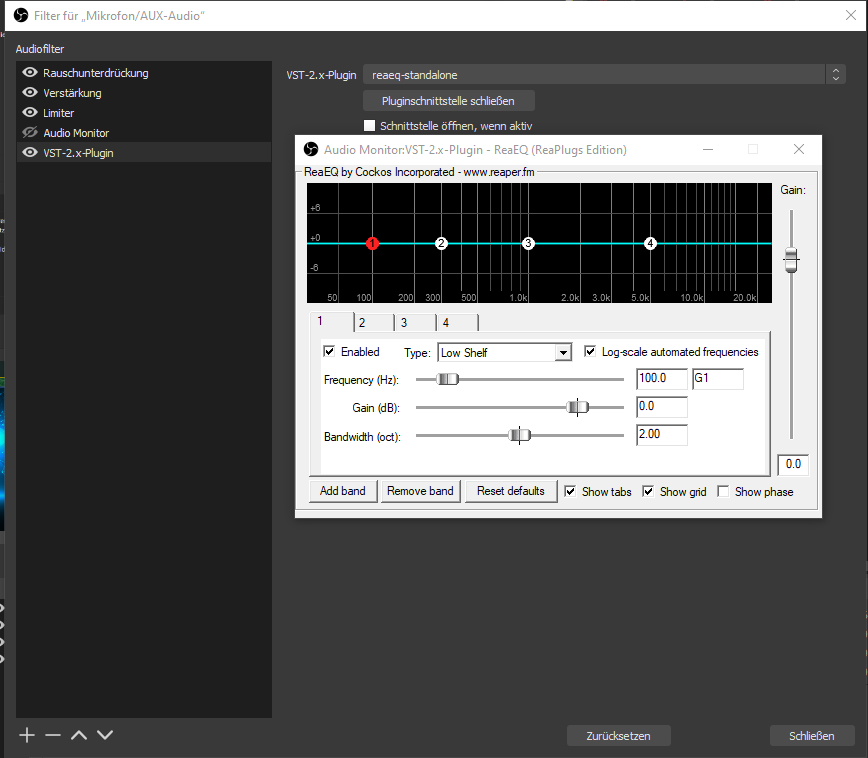Select red EQ band point 1
Screen dimensions: 868x758
pyautogui.click(x=372, y=243)
